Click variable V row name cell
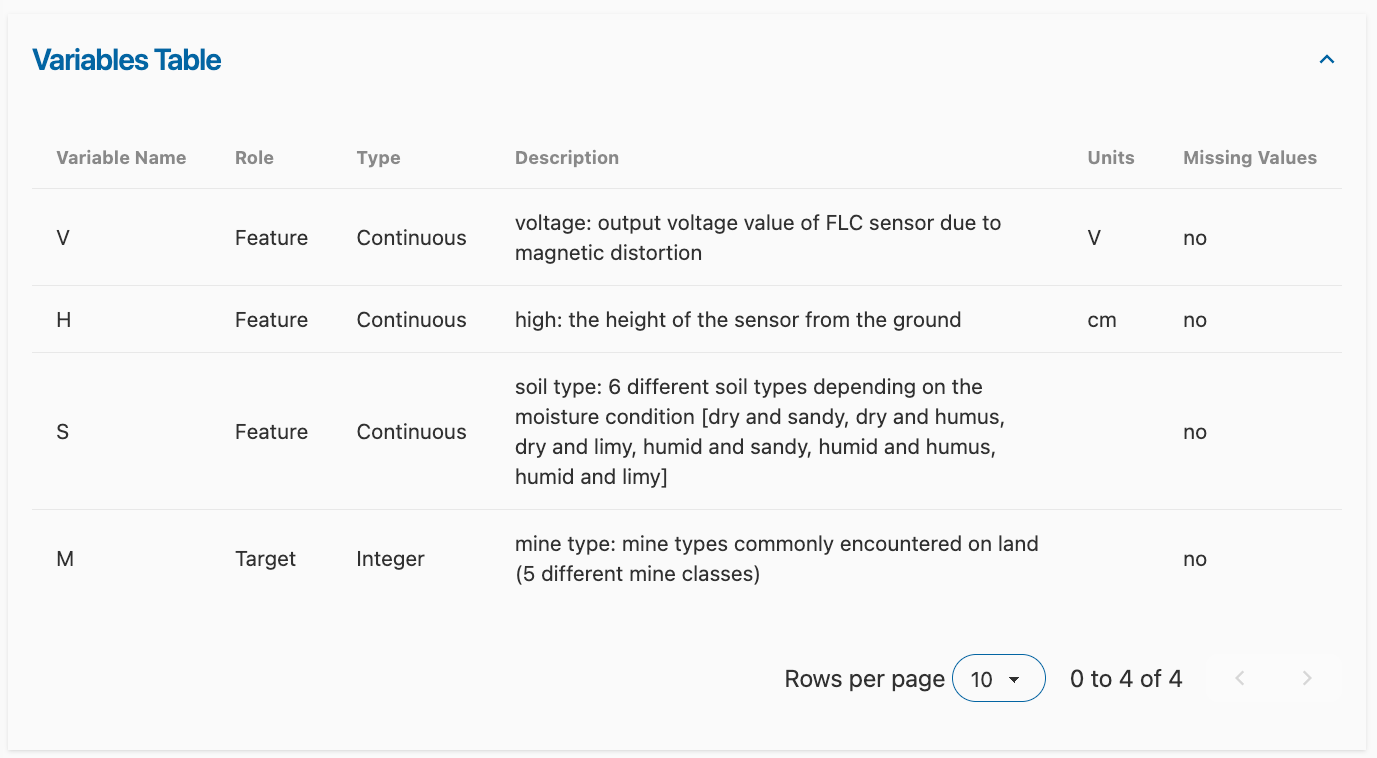This screenshot has height=758, width=1377. (63, 238)
